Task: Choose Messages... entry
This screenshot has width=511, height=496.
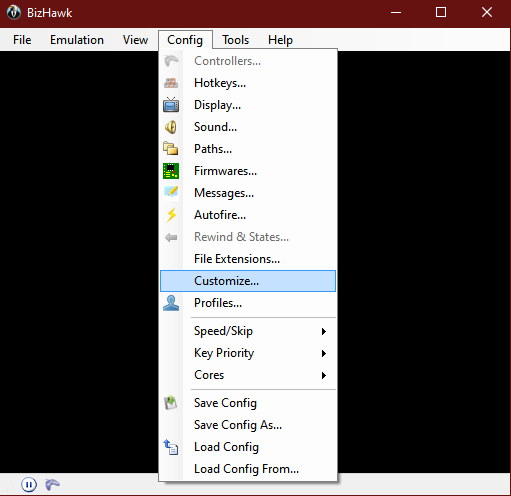Action: pyautogui.click(x=248, y=193)
